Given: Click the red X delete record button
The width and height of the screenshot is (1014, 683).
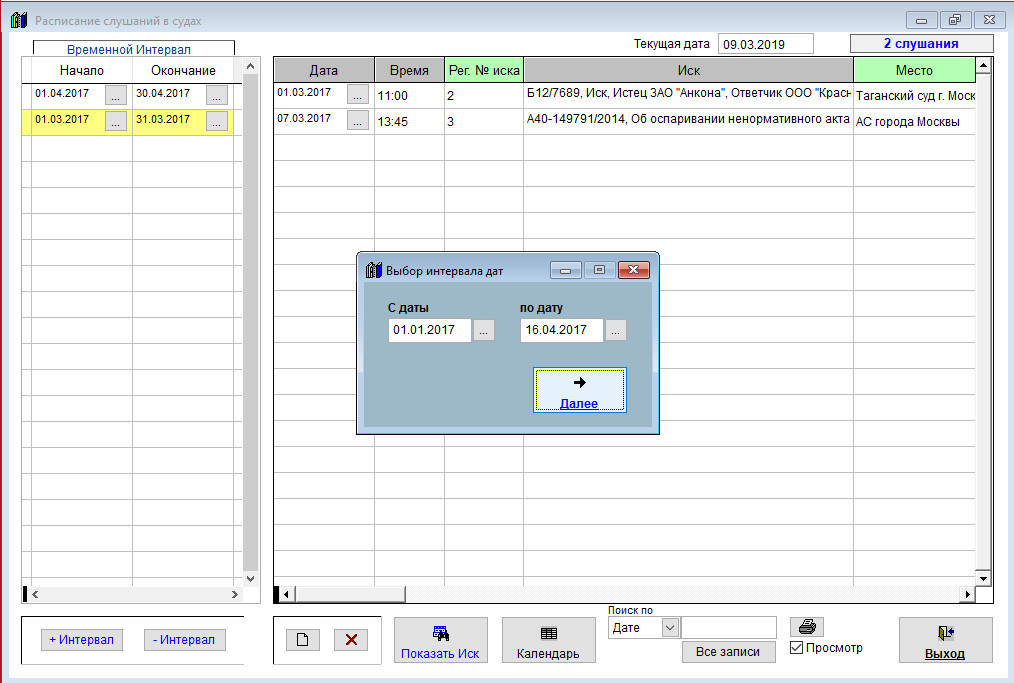Looking at the screenshot, I should (351, 640).
